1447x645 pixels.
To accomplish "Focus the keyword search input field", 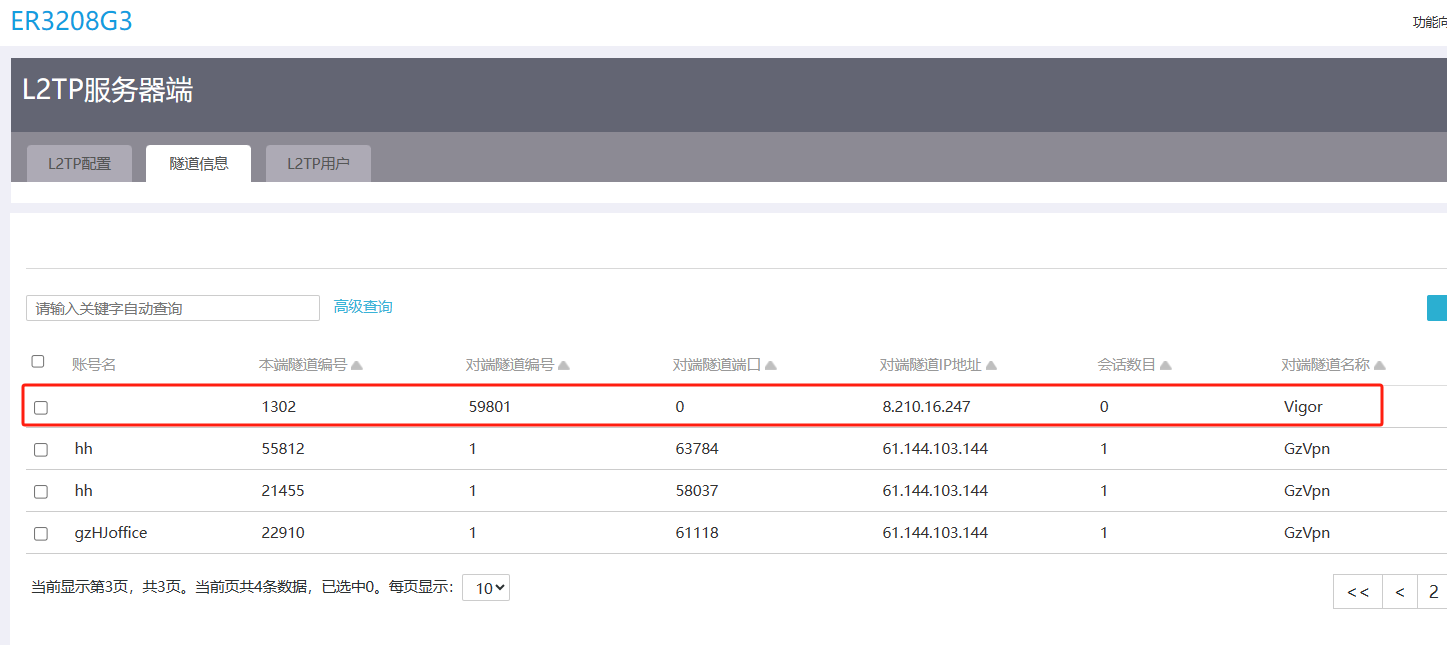I will (x=172, y=308).
